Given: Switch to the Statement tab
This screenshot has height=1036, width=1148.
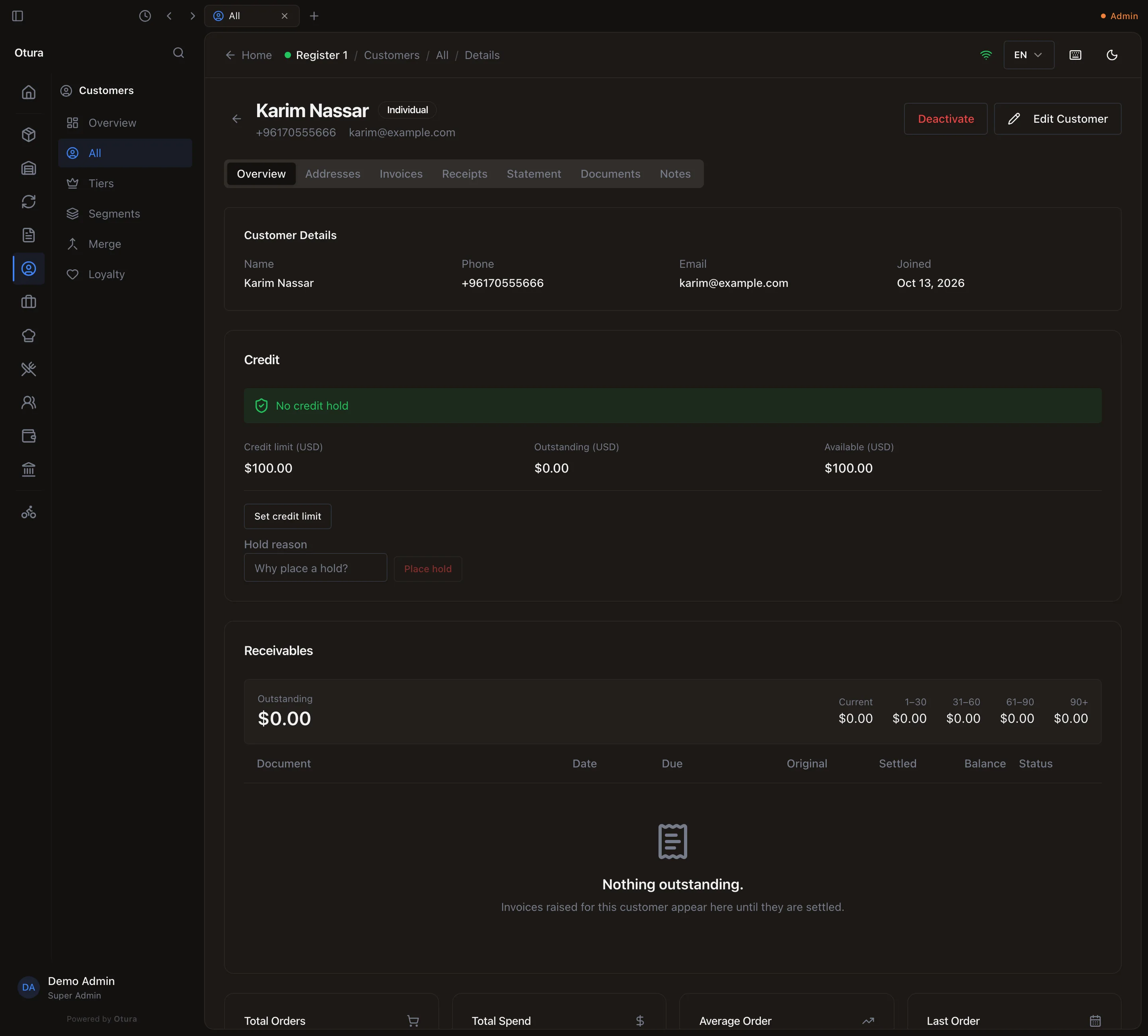Looking at the screenshot, I should [x=534, y=174].
